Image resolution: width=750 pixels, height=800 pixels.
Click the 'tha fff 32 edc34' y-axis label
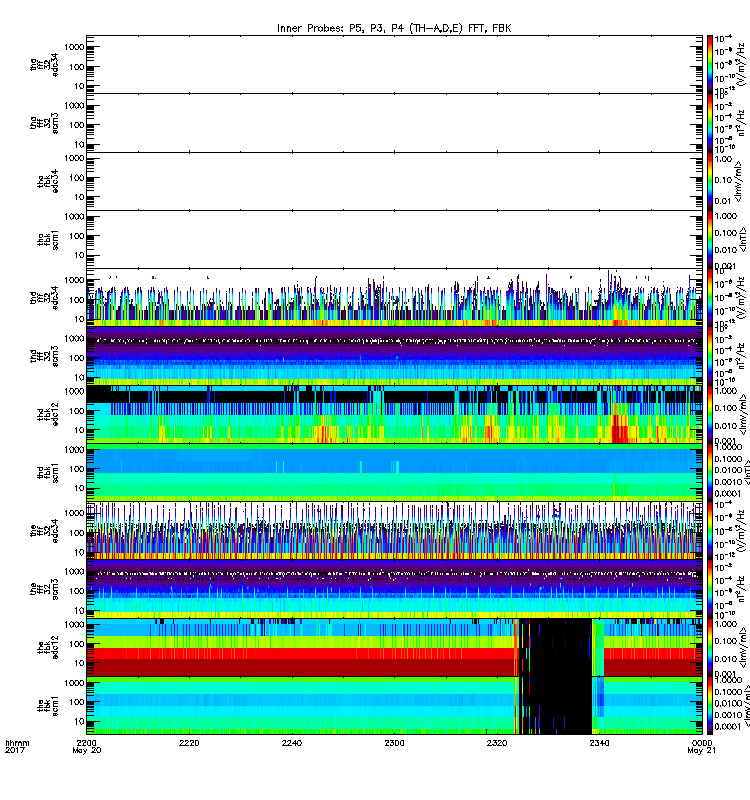click(44, 65)
